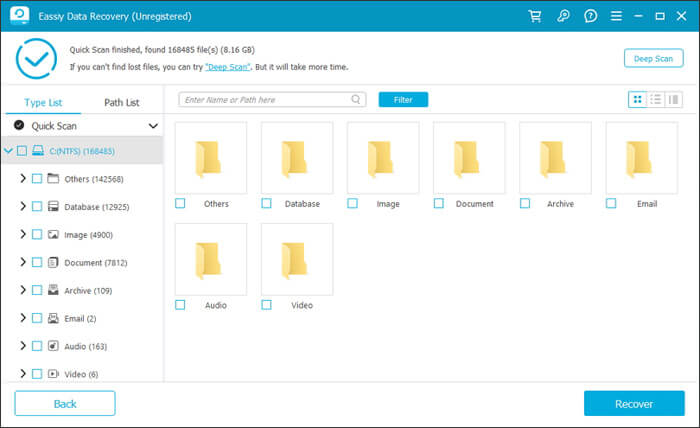Screen dimensions: 700x428
Task: Expand the Audio (163) tree node
Action: click(23, 346)
